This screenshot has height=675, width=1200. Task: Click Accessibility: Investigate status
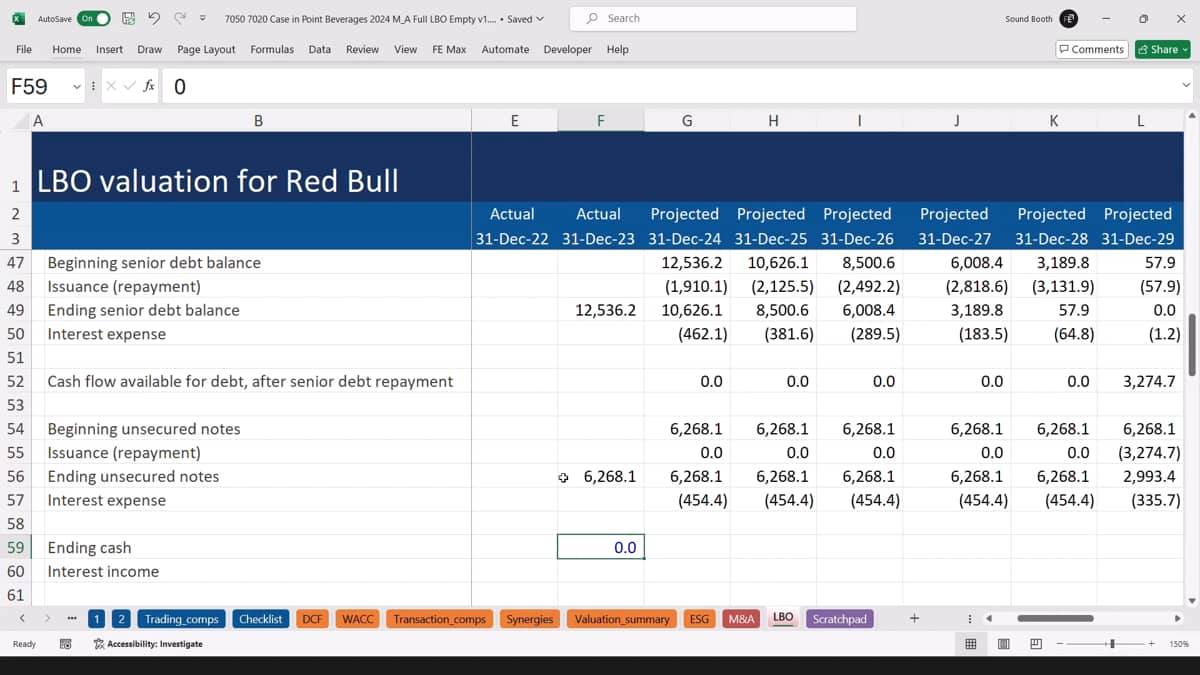click(148, 644)
